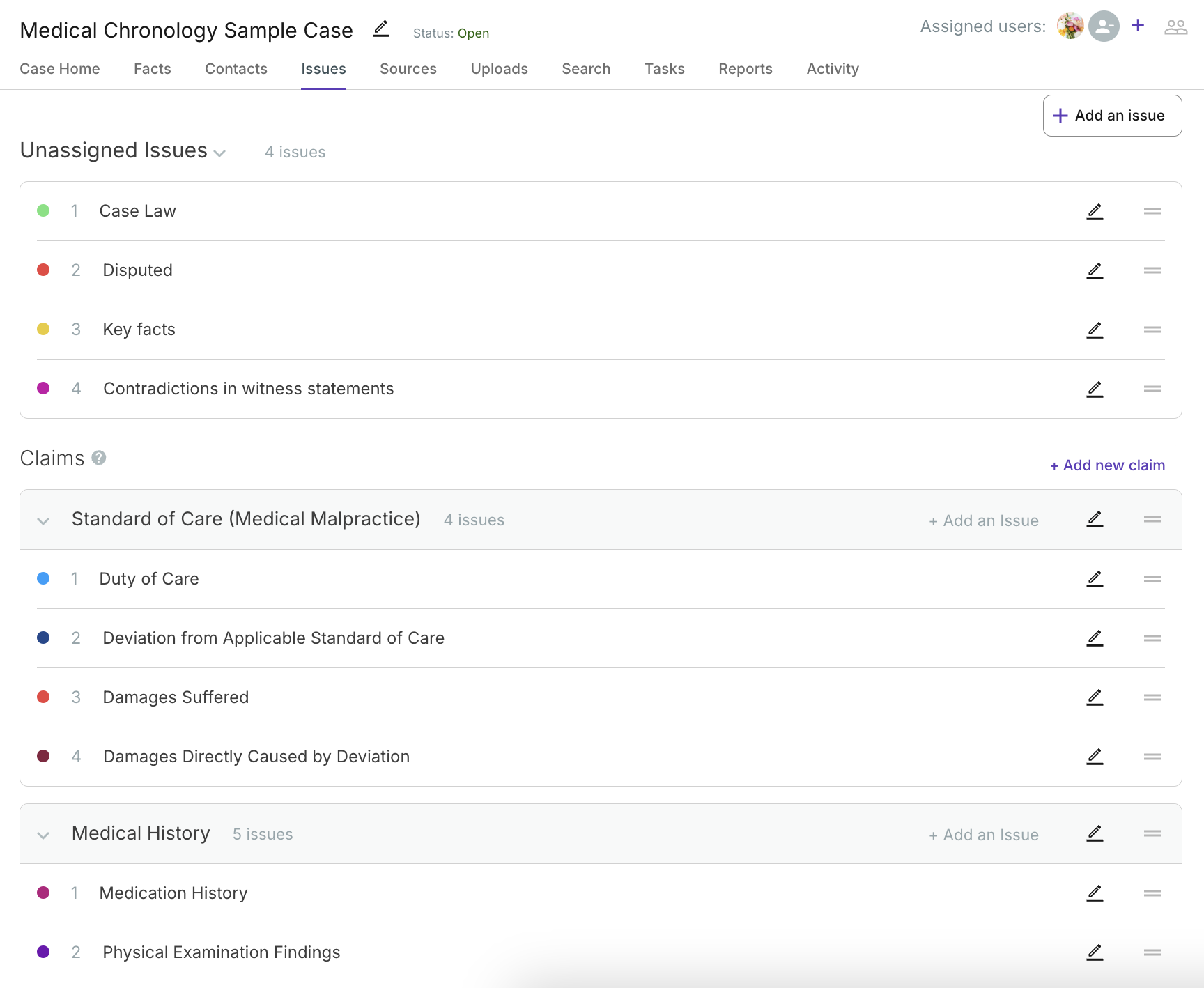Image resolution: width=1204 pixels, height=988 pixels.
Task: Edit the case title with the pencil icon
Action: [x=380, y=29]
